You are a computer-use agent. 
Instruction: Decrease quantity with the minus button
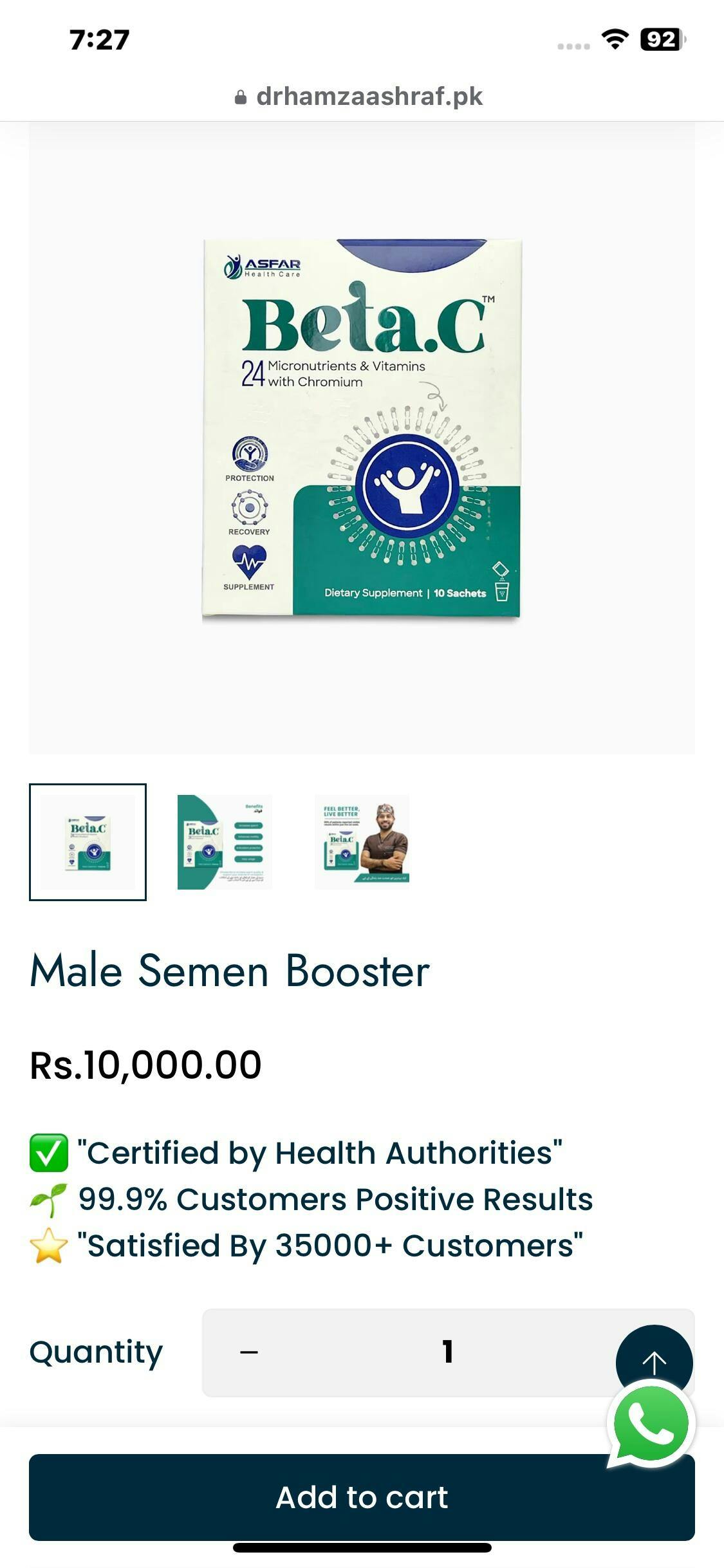[249, 1352]
